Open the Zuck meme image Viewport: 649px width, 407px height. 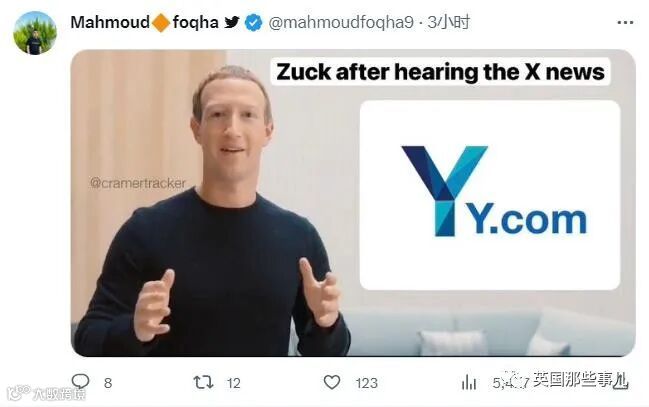(353, 203)
